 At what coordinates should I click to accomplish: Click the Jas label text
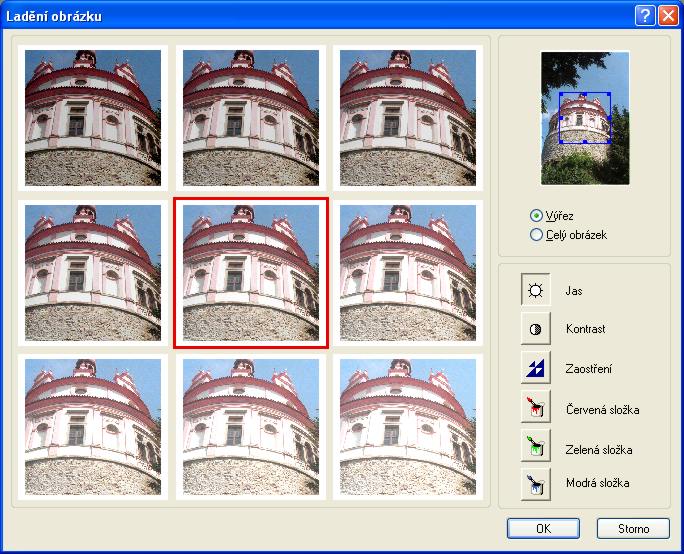[574, 291]
